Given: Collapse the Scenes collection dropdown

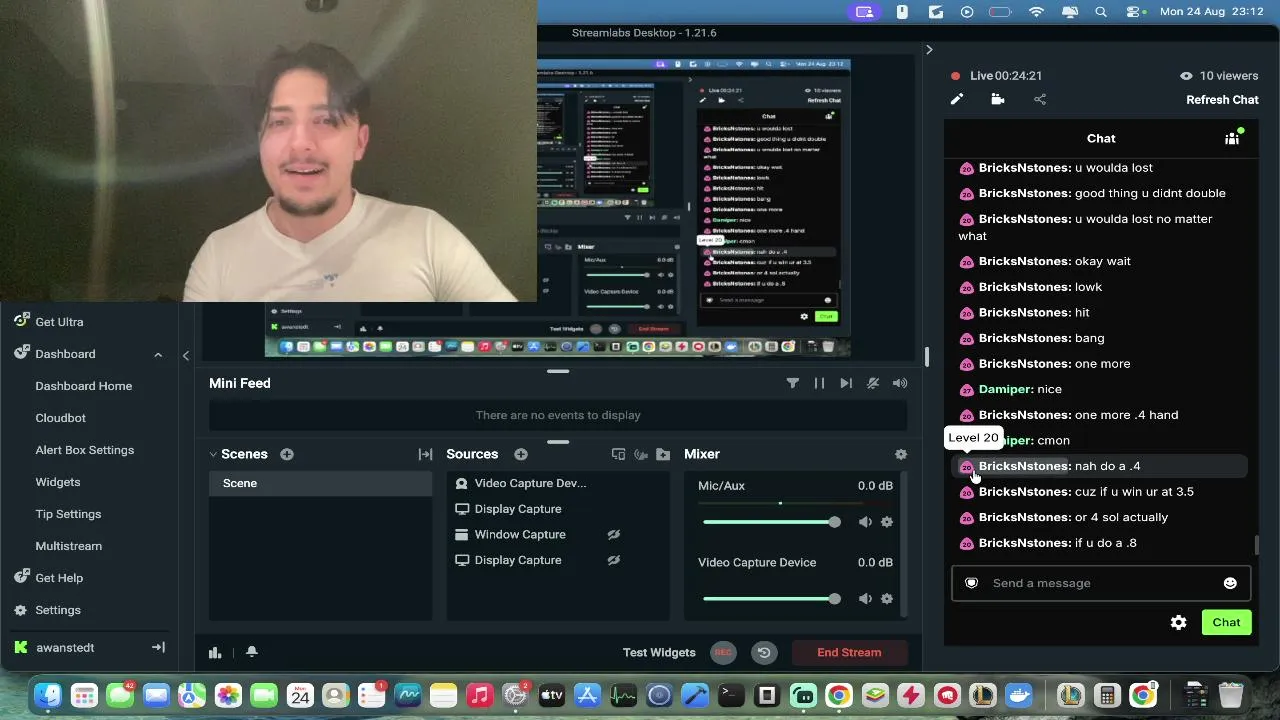Looking at the screenshot, I should (x=213, y=454).
